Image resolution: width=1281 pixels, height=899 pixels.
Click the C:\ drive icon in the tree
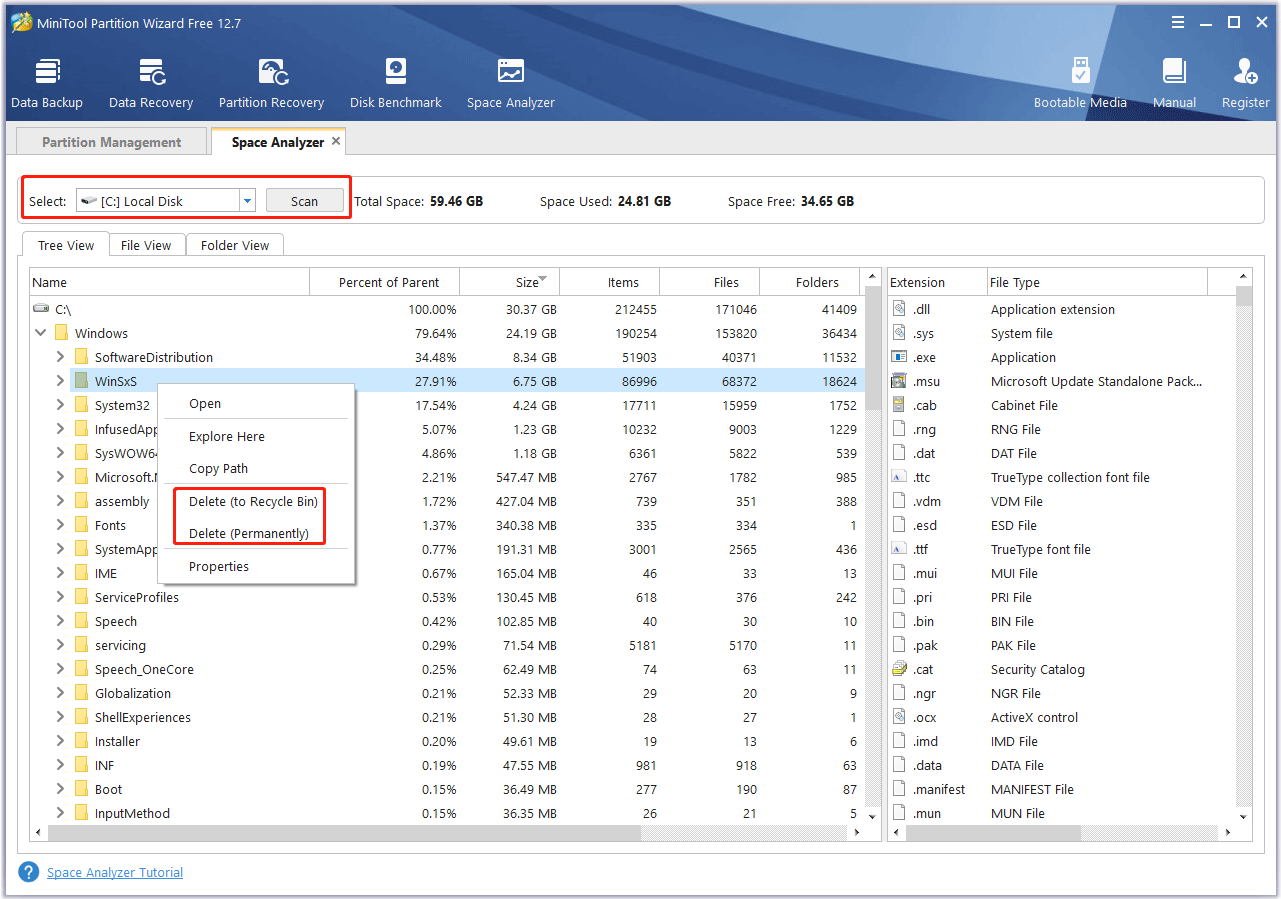41,310
